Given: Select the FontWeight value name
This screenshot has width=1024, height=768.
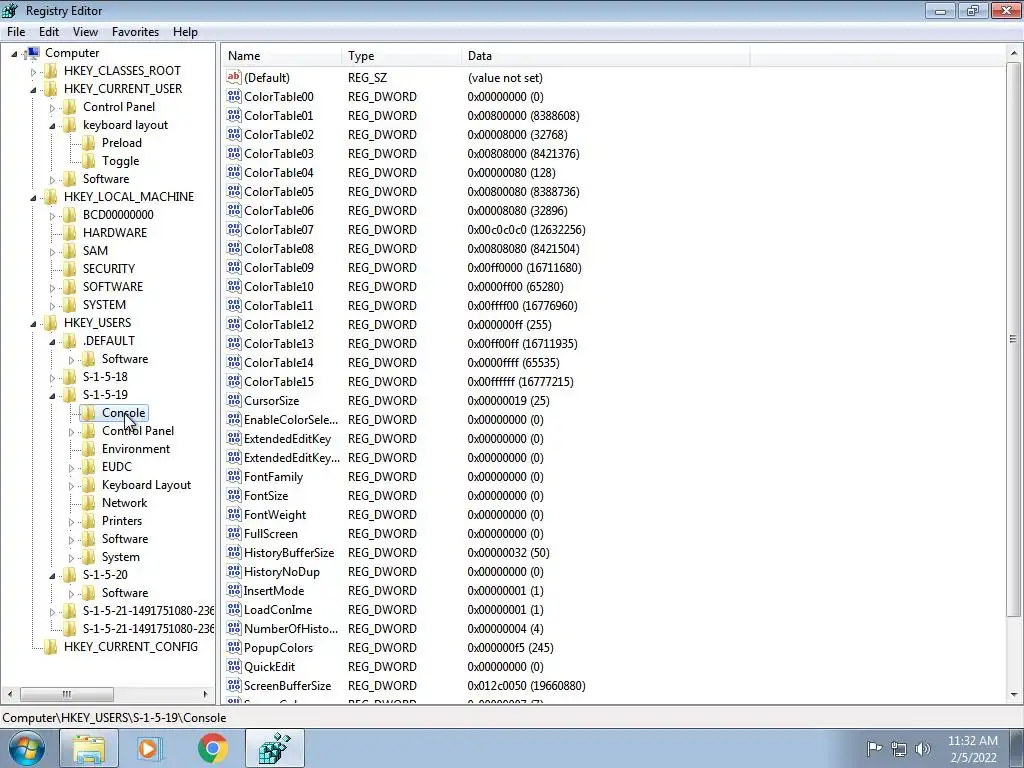Looking at the screenshot, I should [275, 515].
